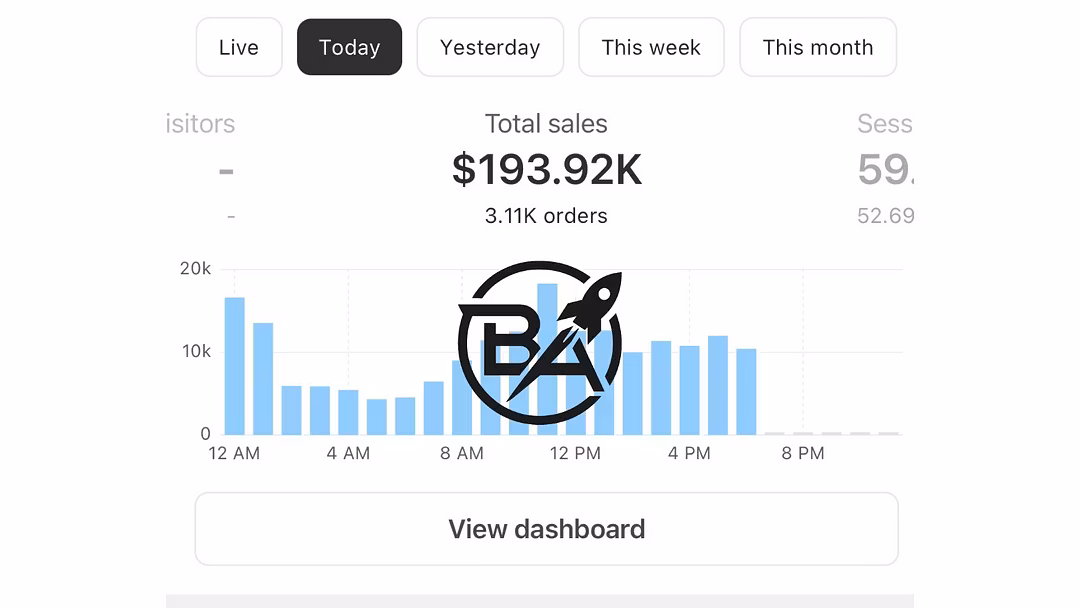
Task: Click the BA rocket logo icon
Action: click(x=540, y=341)
